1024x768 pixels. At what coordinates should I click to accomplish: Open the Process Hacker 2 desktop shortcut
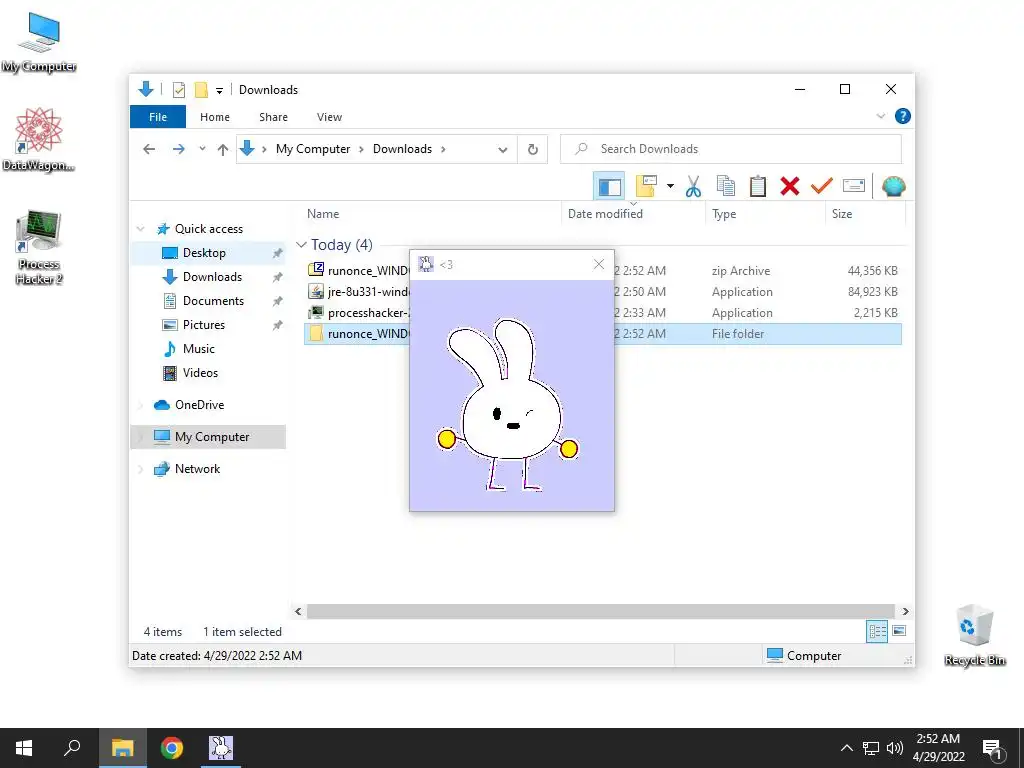coord(39,248)
